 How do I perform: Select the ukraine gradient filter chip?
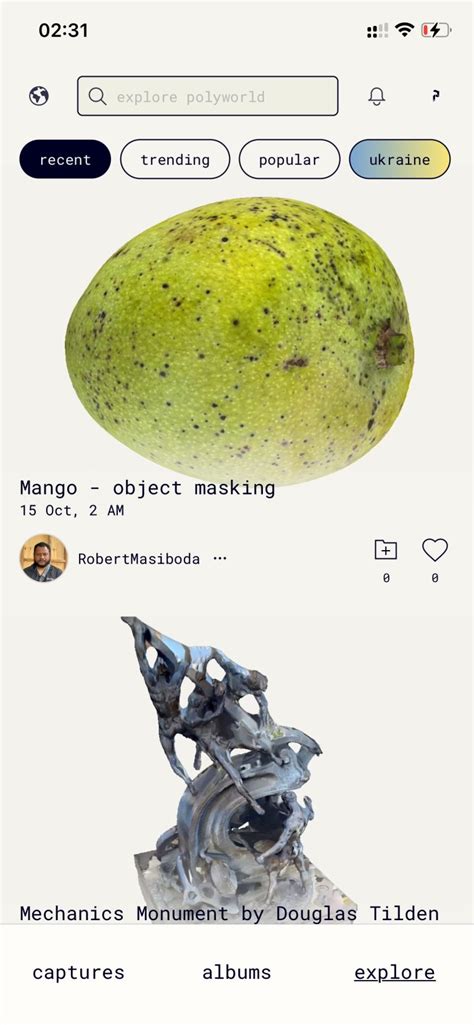[399, 159]
